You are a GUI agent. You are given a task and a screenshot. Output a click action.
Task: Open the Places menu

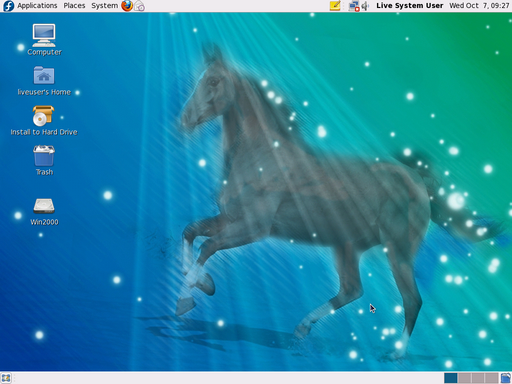click(74, 6)
